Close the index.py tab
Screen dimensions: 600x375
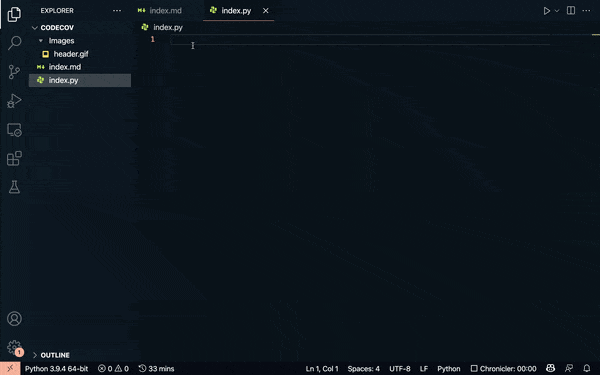[x=266, y=11]
